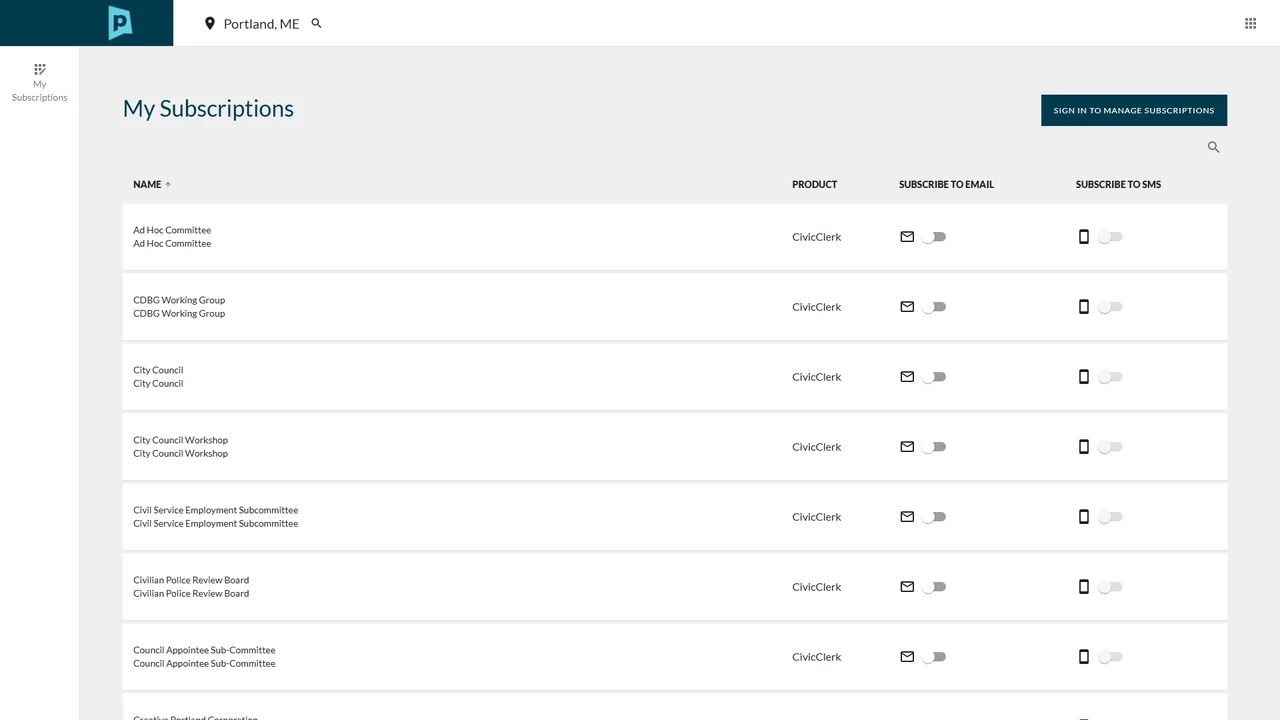Viewport: 1280px width, 720px height.
Task: Click phone icon in CDBG Working Group row
Action: pyautogui.click(x=1083, y=307)
